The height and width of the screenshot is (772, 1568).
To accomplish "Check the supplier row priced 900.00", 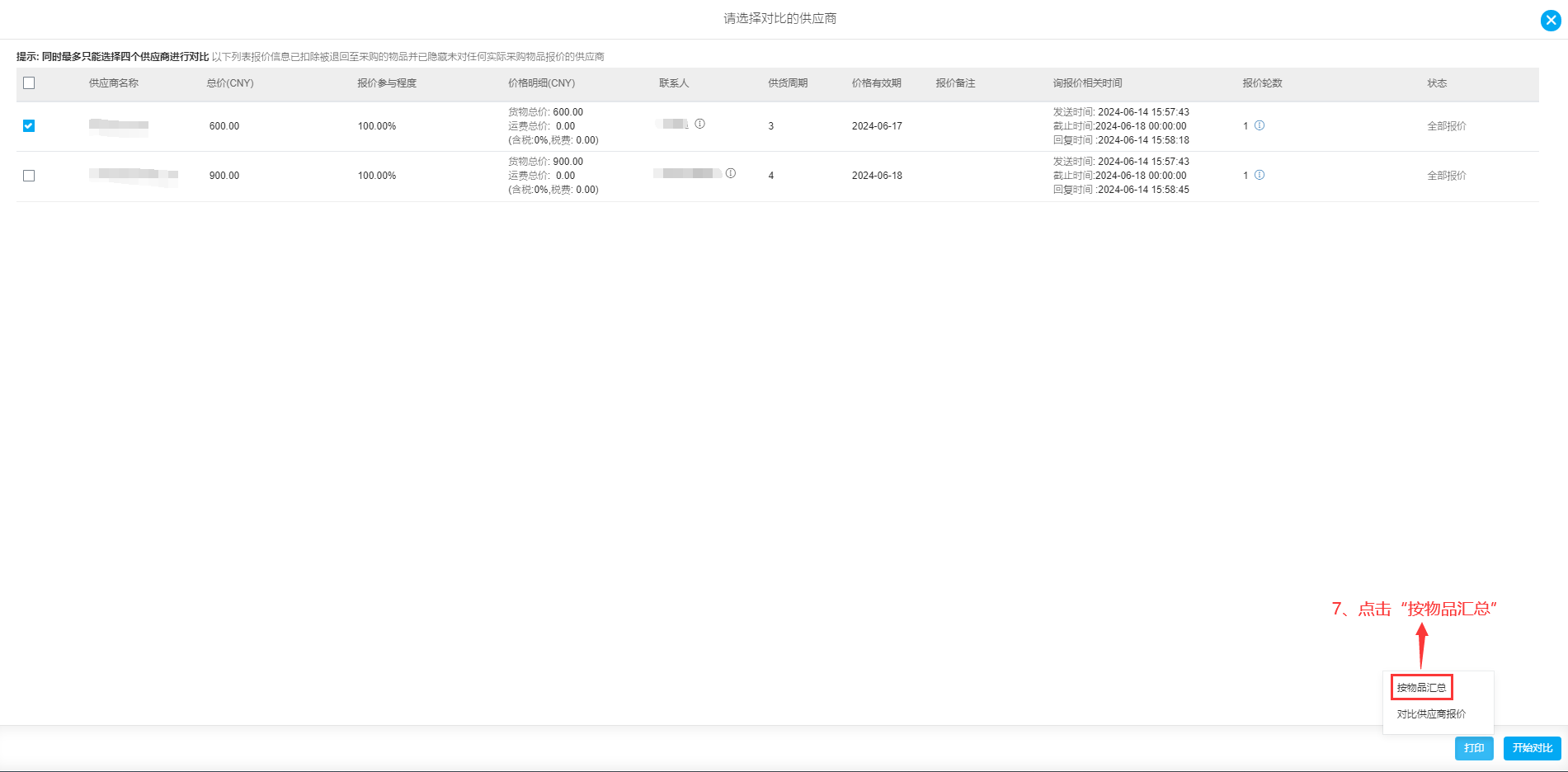I will pos(29,175).
